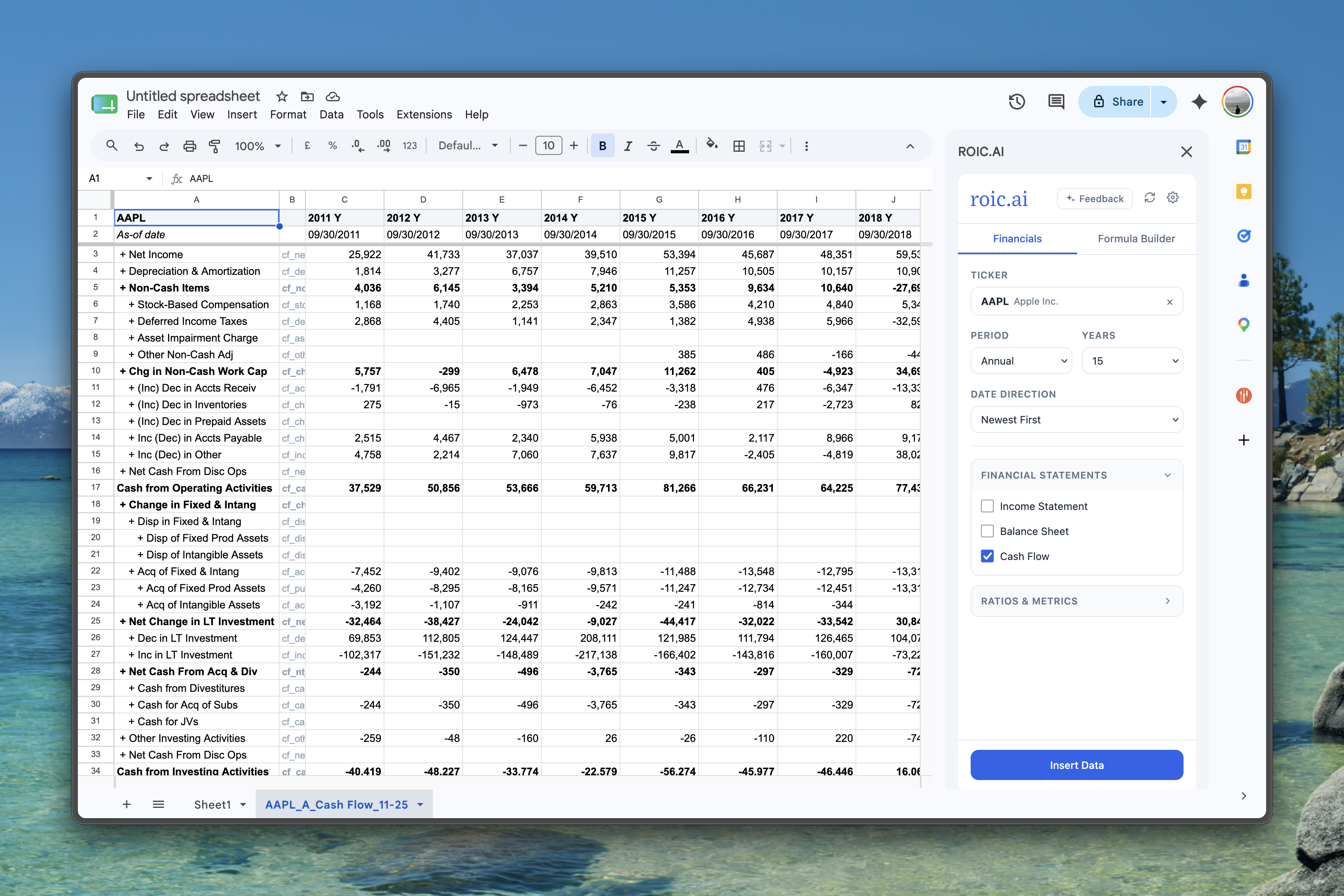Print the spreadsheet

point(190,146)
